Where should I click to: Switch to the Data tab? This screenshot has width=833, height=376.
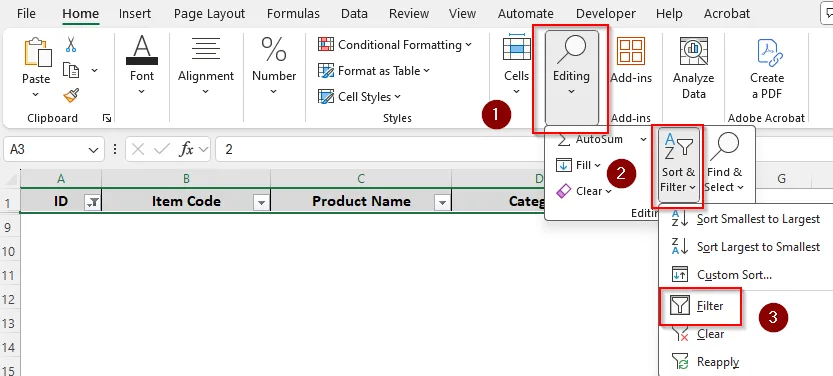[x=354, y=14]
